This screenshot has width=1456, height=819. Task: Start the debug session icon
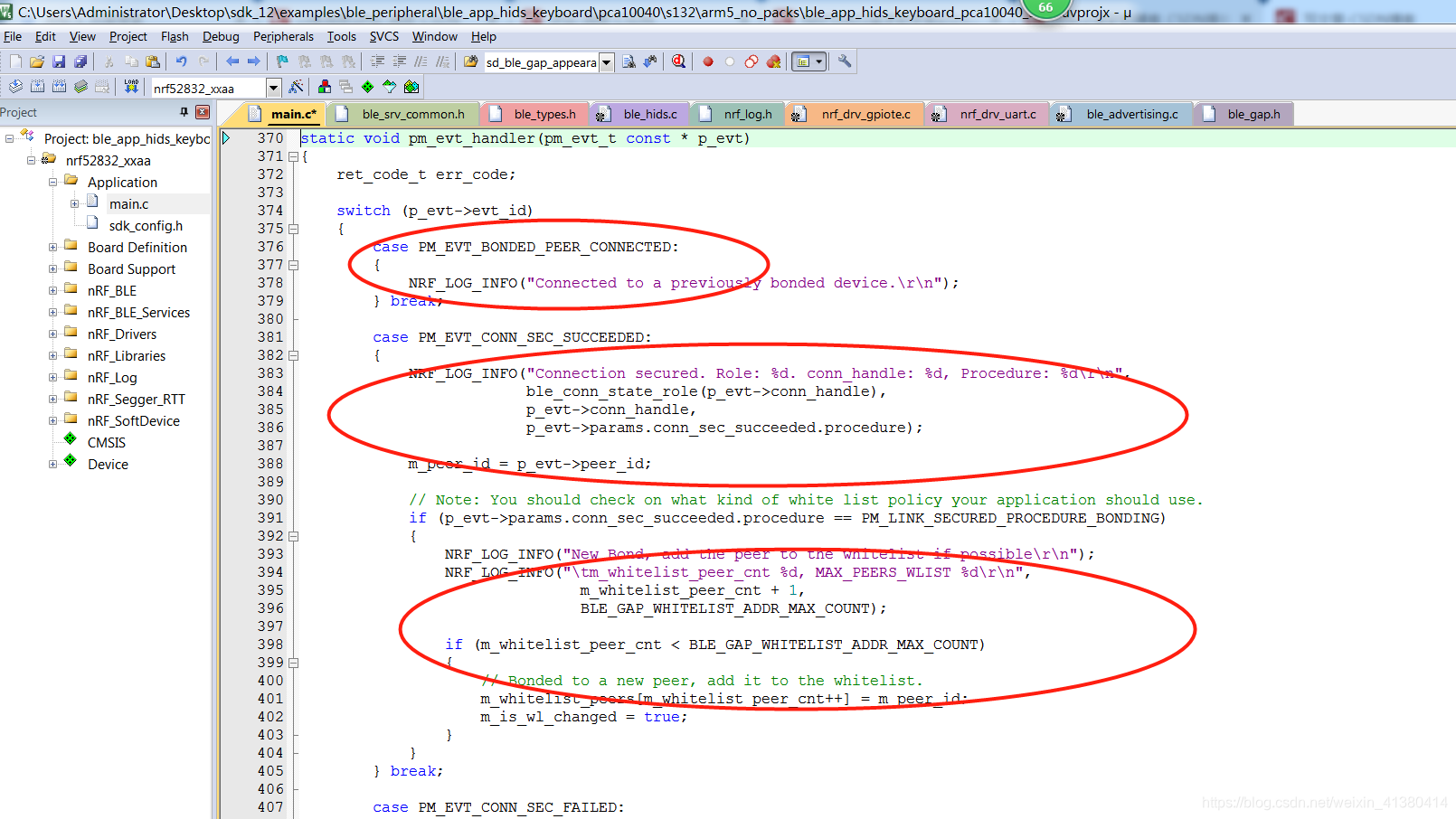click(679, 61)
